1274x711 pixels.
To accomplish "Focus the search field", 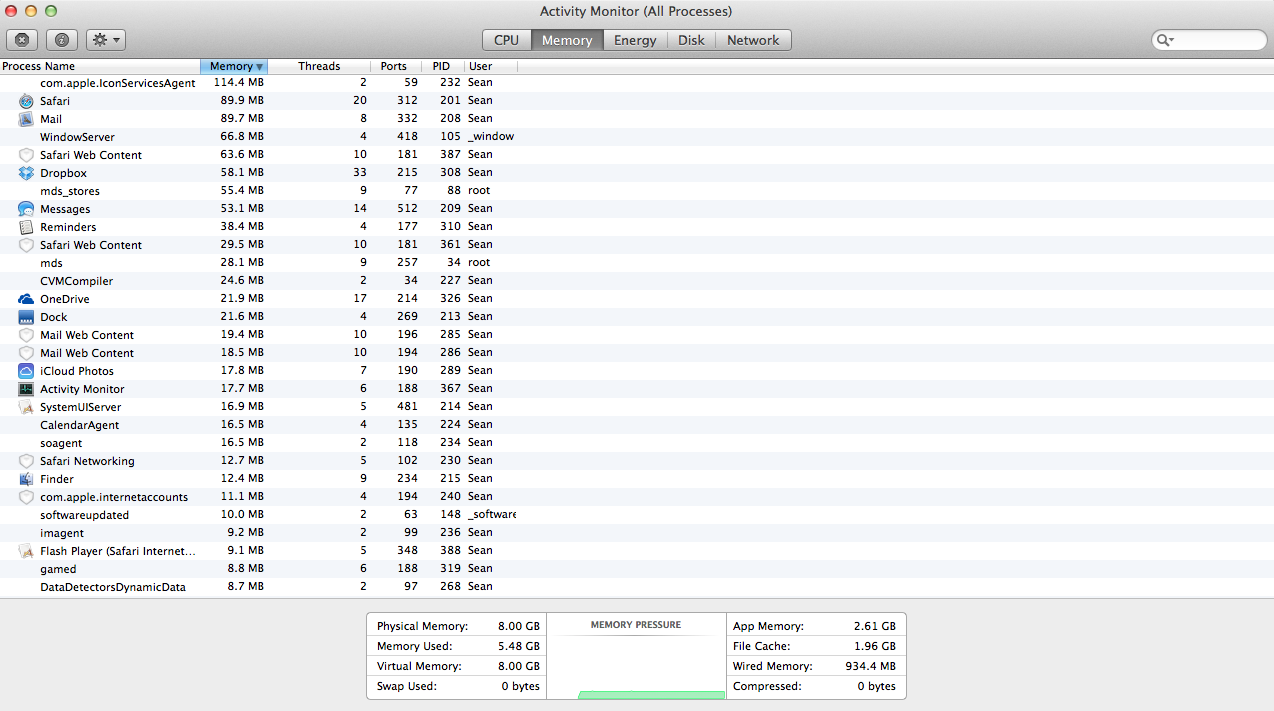I will [1210, 40].
